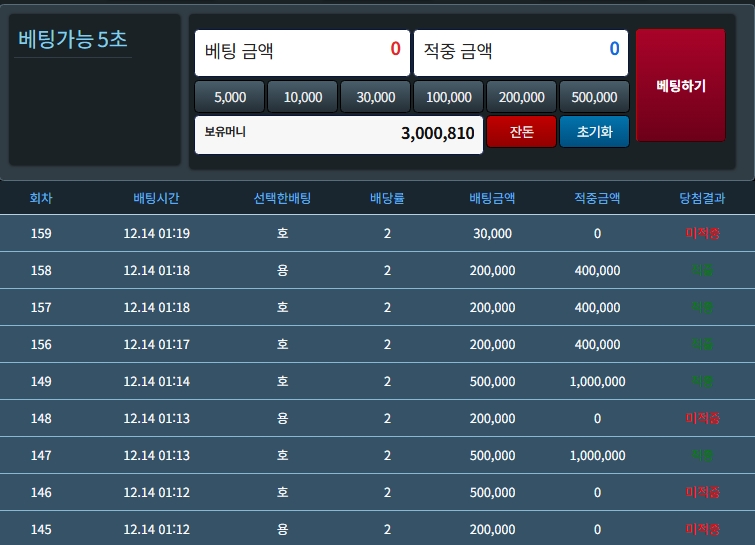Click the 베팅 금액 amount field
Image resolution: width=755 pixels, height=545 pixels.
coord(302,51)
